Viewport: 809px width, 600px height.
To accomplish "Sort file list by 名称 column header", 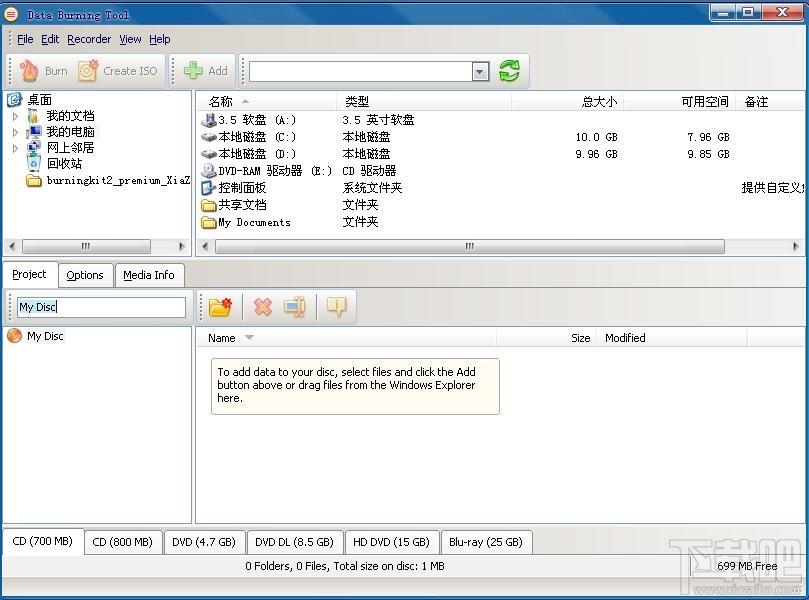I will (266, 102).
